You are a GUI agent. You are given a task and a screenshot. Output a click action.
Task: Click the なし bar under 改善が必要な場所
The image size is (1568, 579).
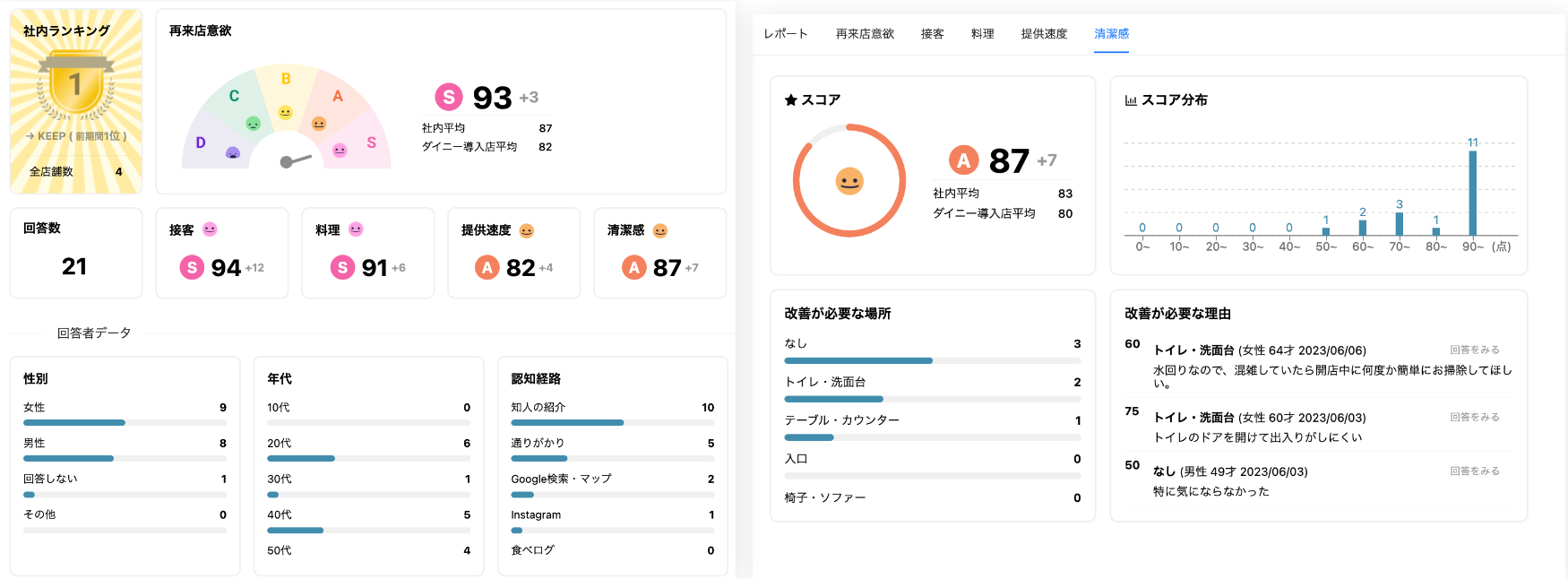click(x=933, y=360)
